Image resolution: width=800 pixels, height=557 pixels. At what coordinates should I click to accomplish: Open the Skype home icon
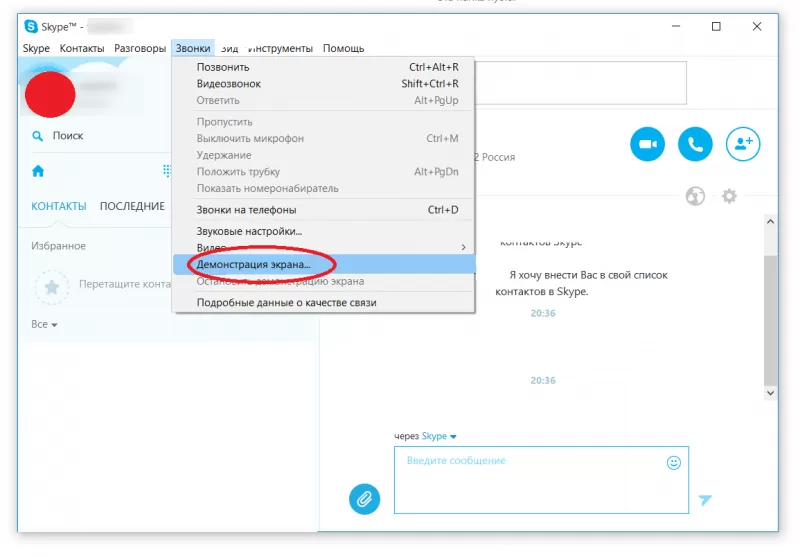coord(38,171)
